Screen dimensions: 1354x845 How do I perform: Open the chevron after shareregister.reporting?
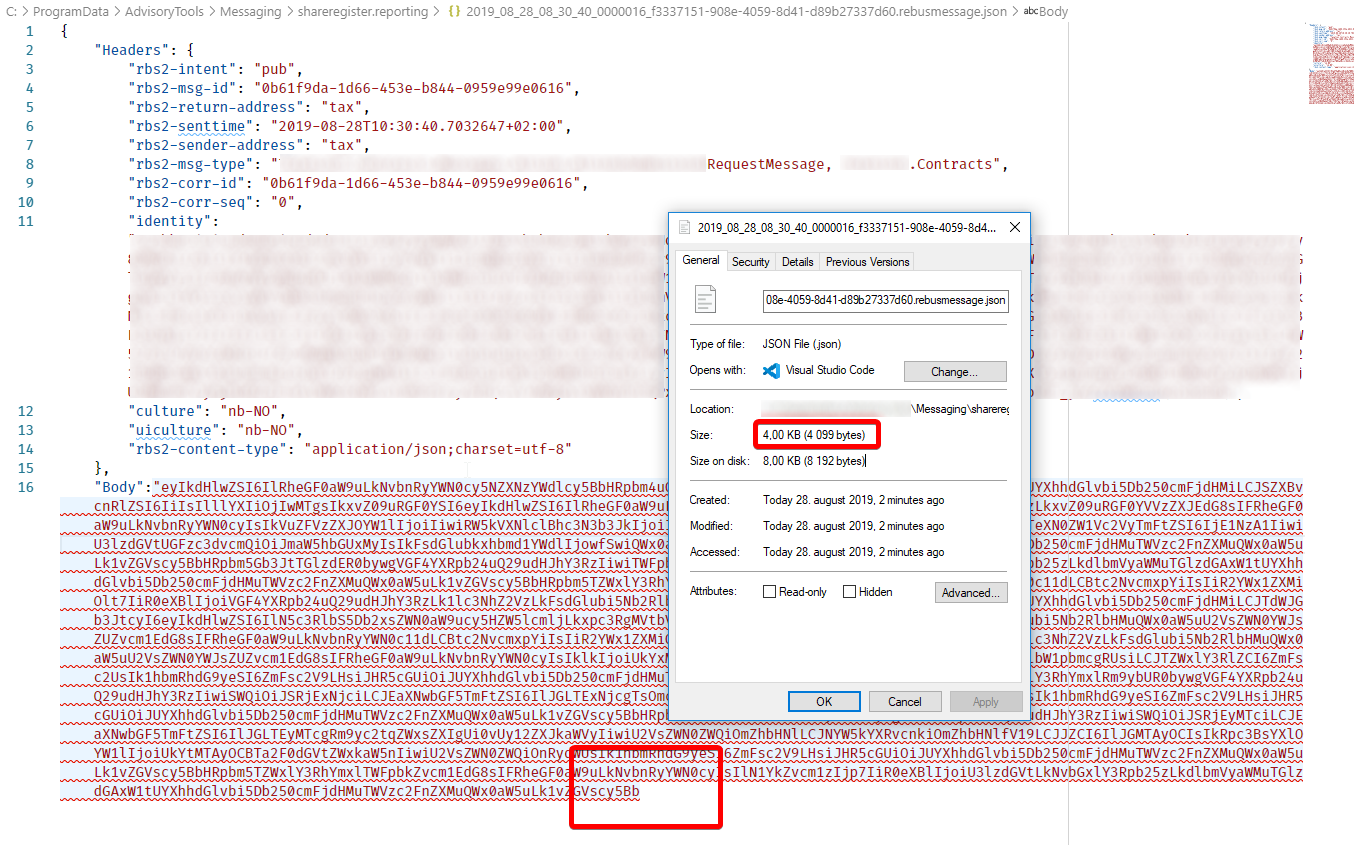tap(436, 12)
